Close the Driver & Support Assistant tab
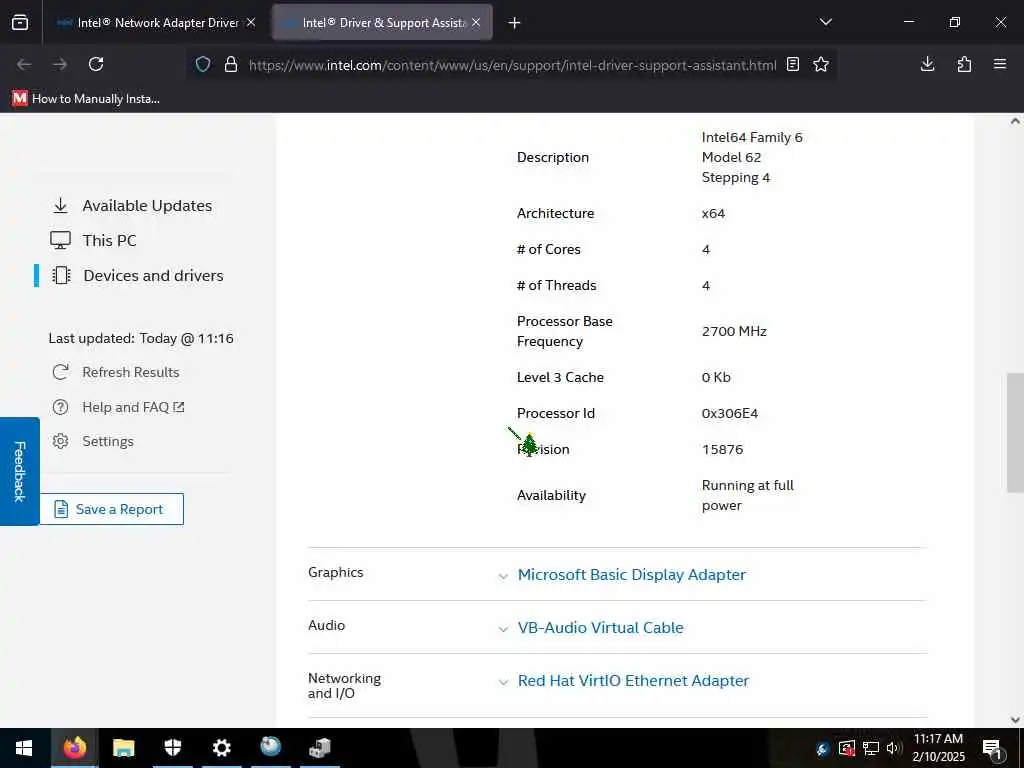 pos(476,22)
